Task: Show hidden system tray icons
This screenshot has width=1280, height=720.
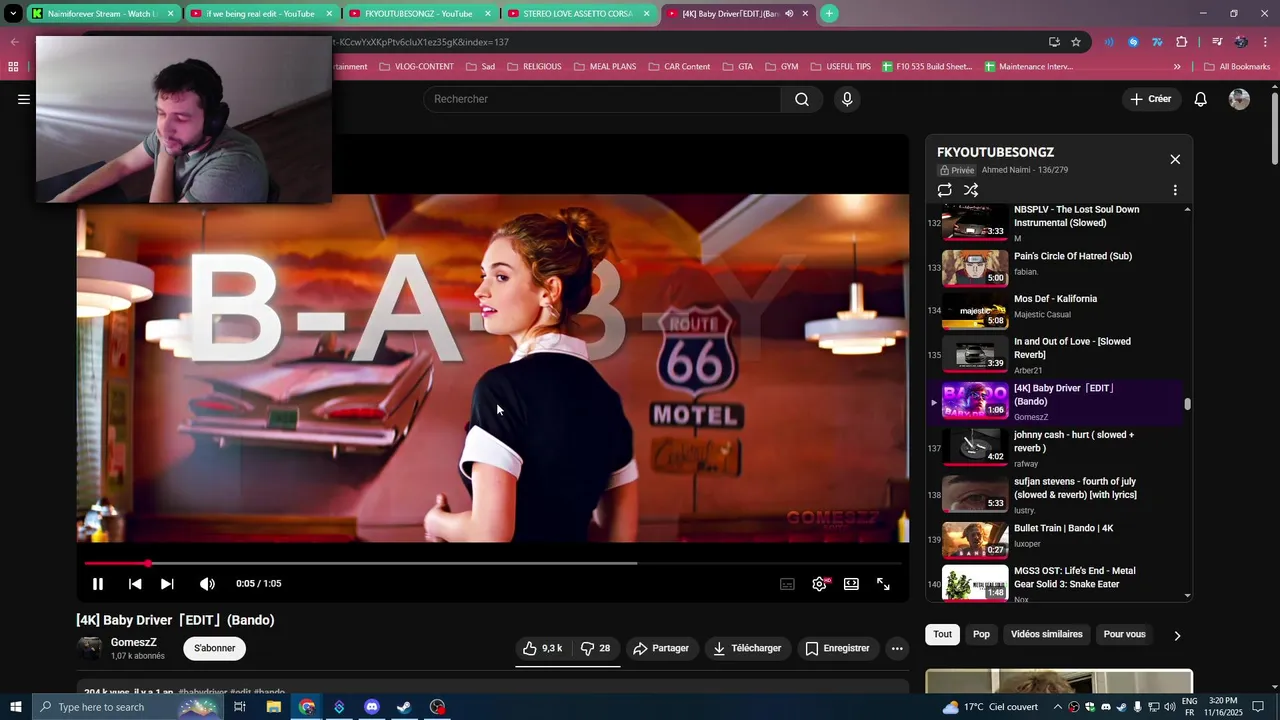Action: [x=1057, y=707]
